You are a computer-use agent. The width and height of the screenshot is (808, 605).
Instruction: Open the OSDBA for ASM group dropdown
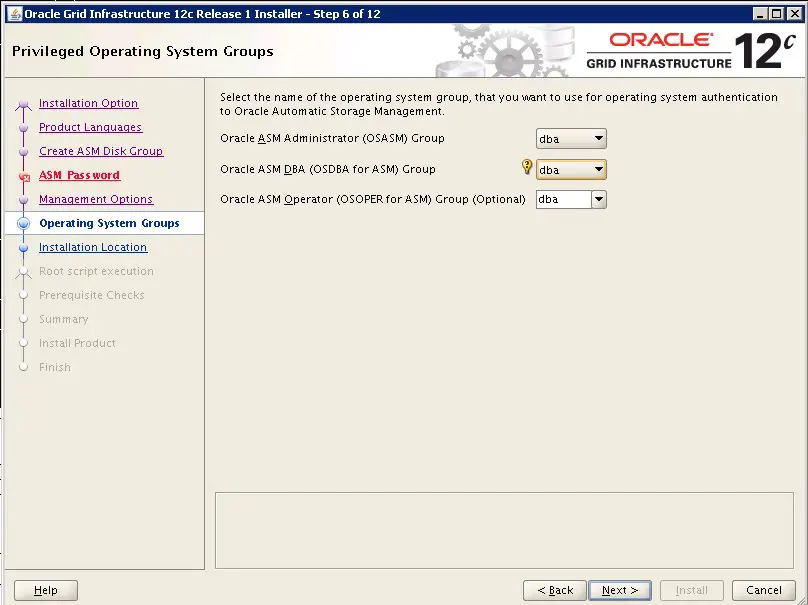tap(571, 170)
